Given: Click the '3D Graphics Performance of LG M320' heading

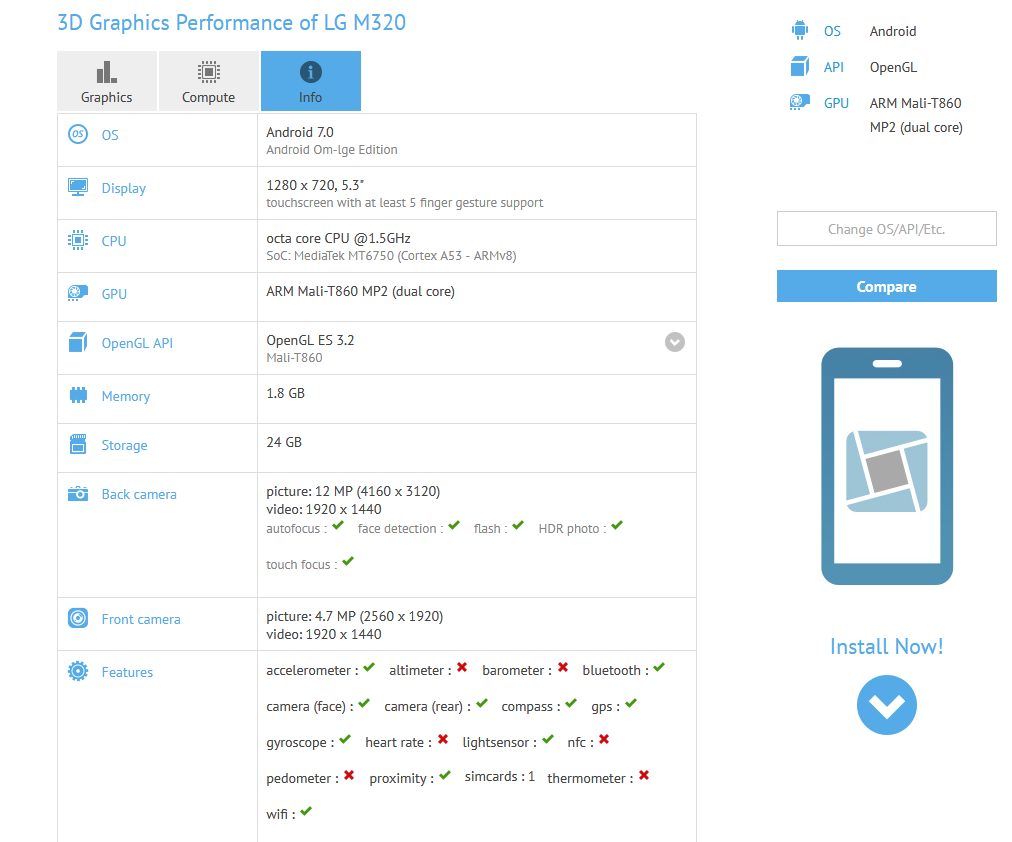Looking at the screenshot, I should pyautogui.click(x=232, y=23).
